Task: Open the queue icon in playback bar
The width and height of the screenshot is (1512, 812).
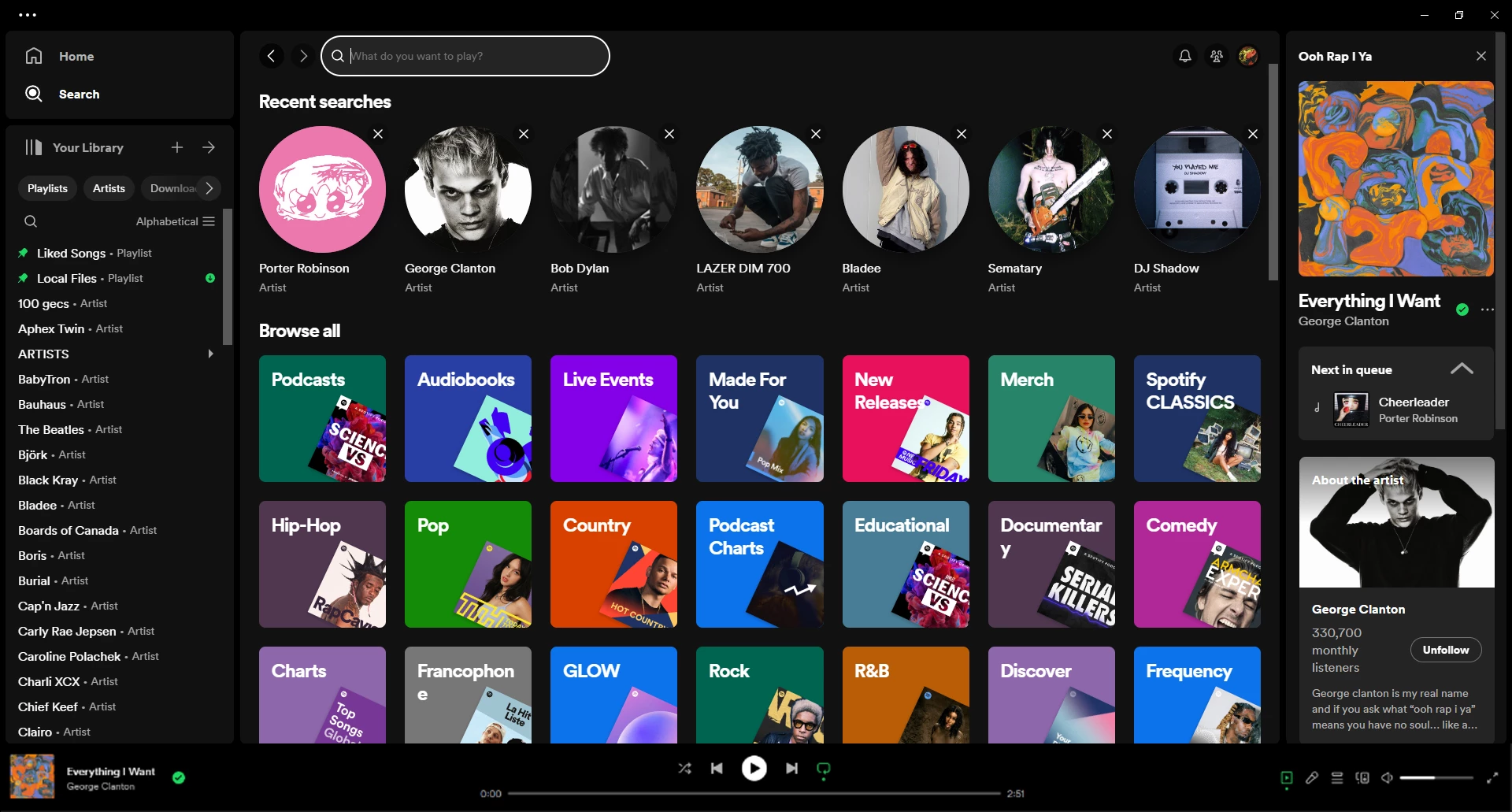Action: click(1337, 777)
